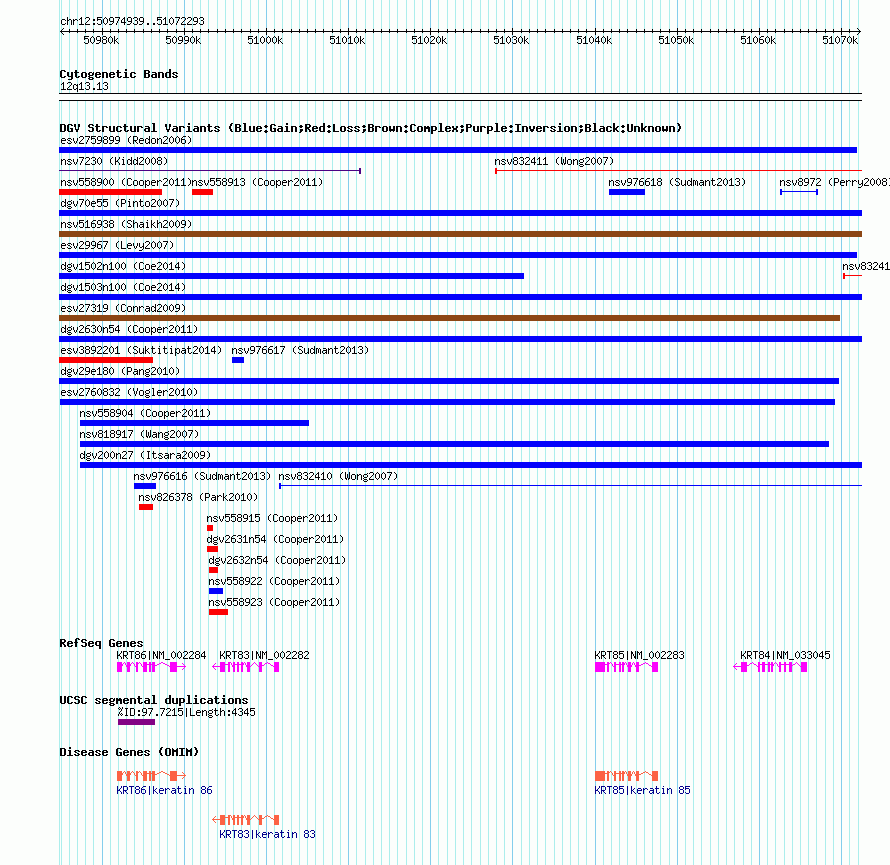Click the Disease Genes (OMIM) track title
Screen dimensions: 890x865
pos(129,753)
